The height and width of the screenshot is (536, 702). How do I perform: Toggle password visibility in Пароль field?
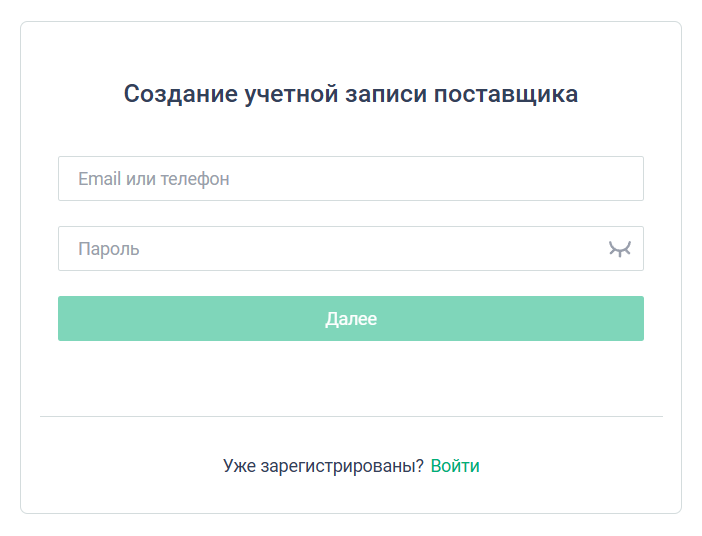pos(620,249)
